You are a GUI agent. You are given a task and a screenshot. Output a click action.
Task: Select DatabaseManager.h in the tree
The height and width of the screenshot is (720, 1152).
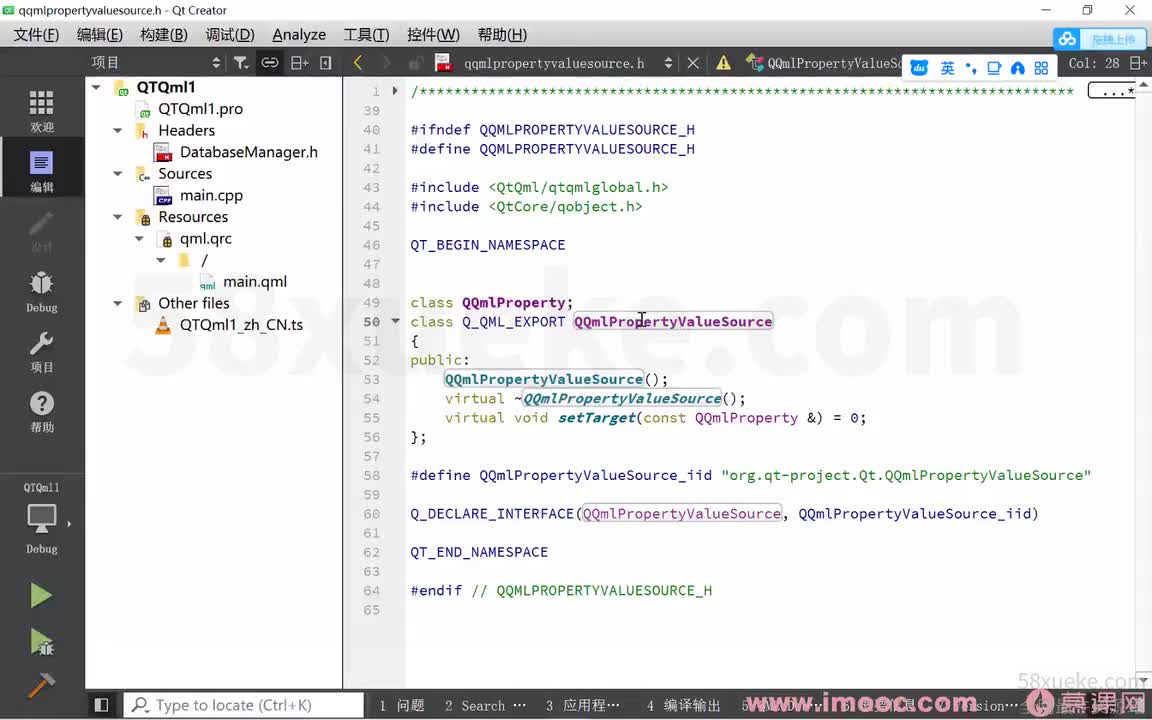pos(248,152)
